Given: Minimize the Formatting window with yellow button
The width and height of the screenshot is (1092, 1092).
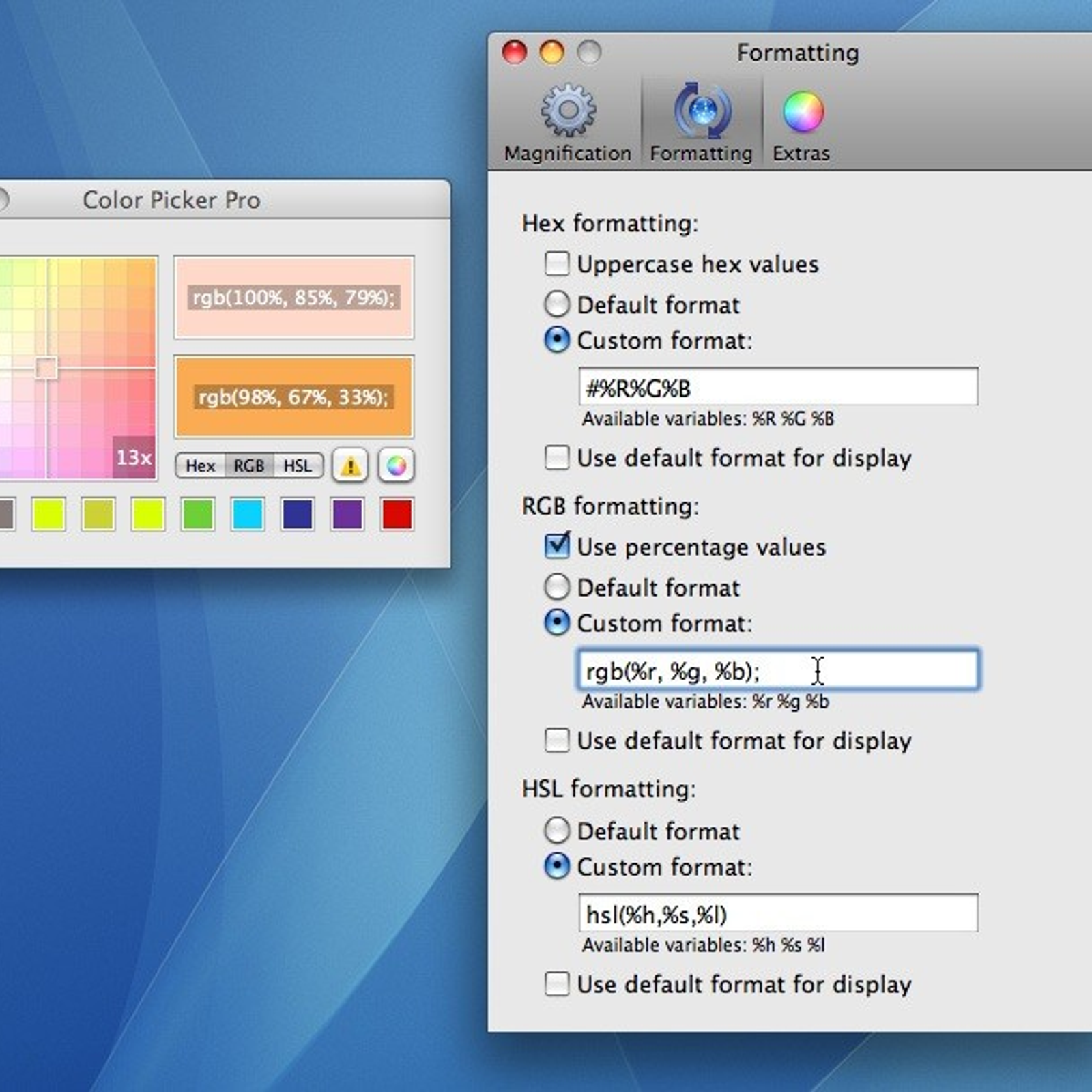Looking at the screenshot, I should click(x=551, y=53).
